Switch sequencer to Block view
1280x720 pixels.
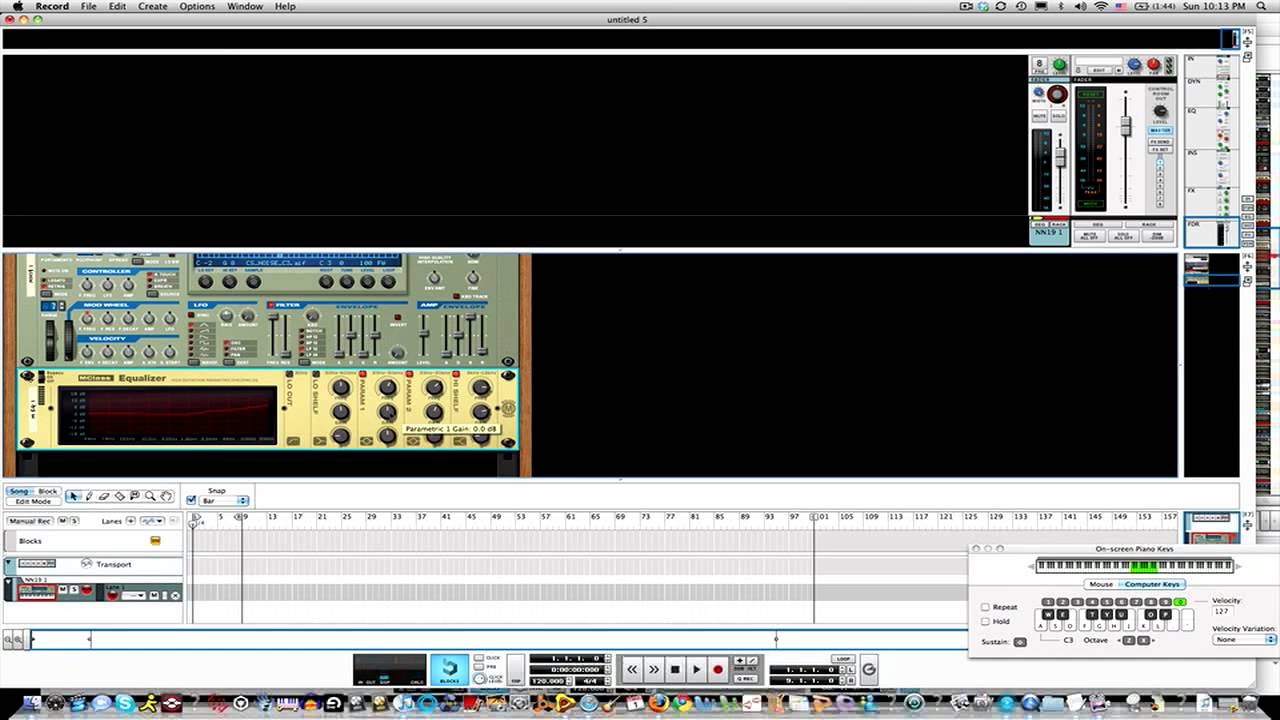click(48, 491)
